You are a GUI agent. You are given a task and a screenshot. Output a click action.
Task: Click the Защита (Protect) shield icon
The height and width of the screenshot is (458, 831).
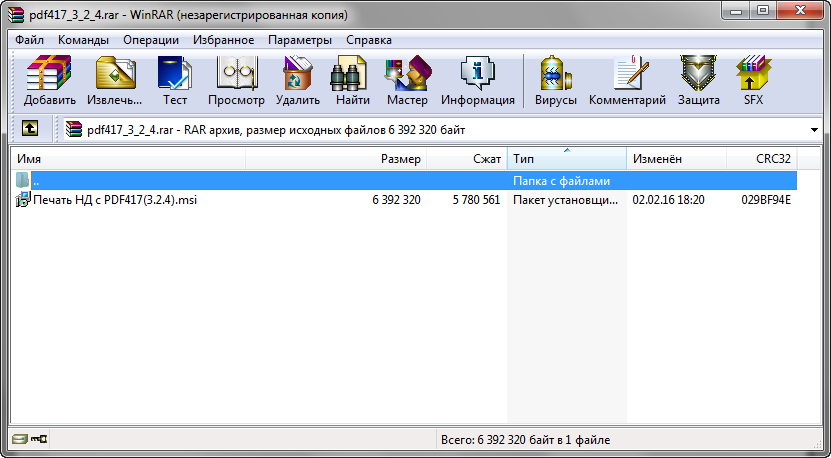point(699,80)
